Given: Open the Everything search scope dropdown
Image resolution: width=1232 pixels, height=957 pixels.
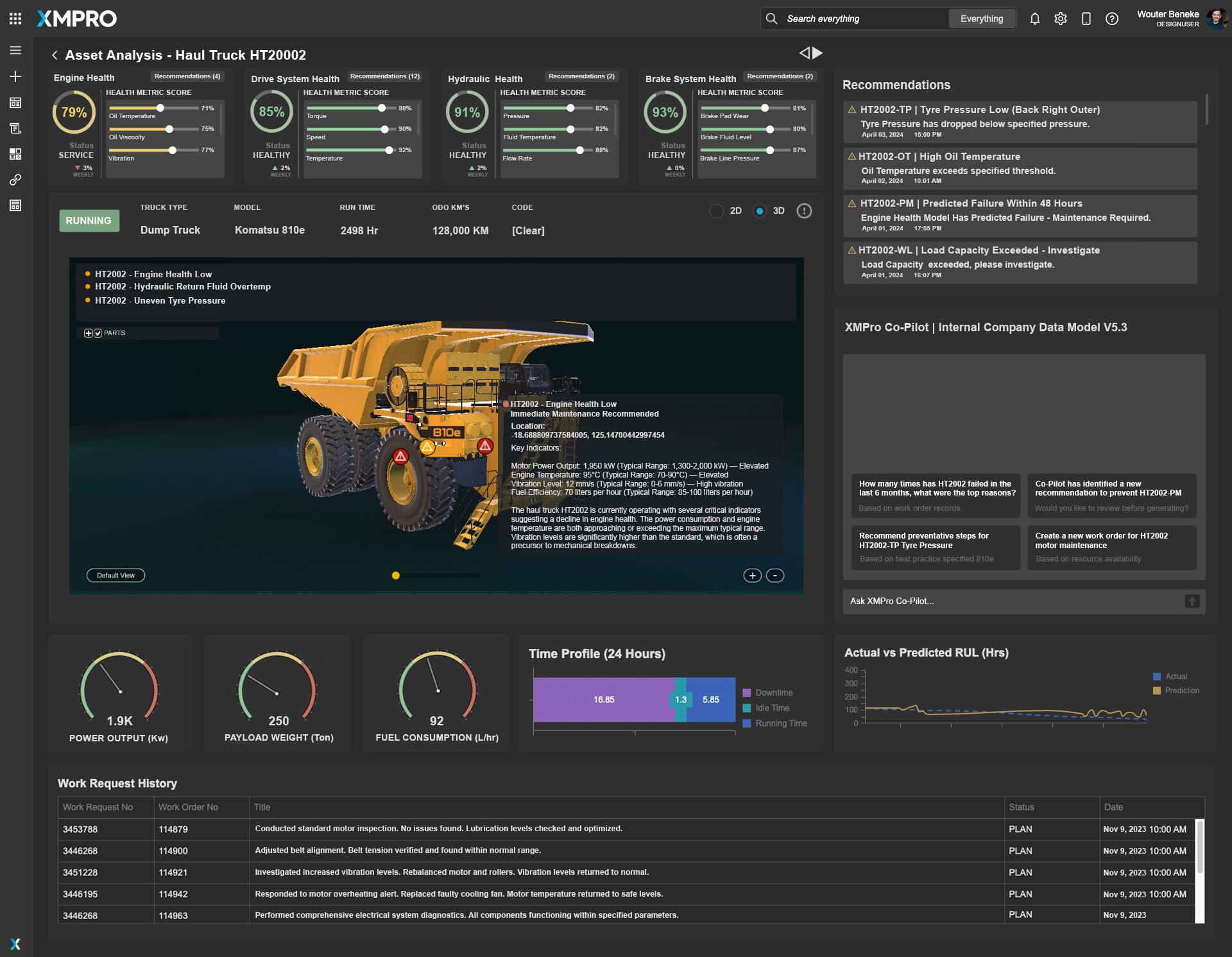Looking at the screenshot, I should [x=981, y=19].
